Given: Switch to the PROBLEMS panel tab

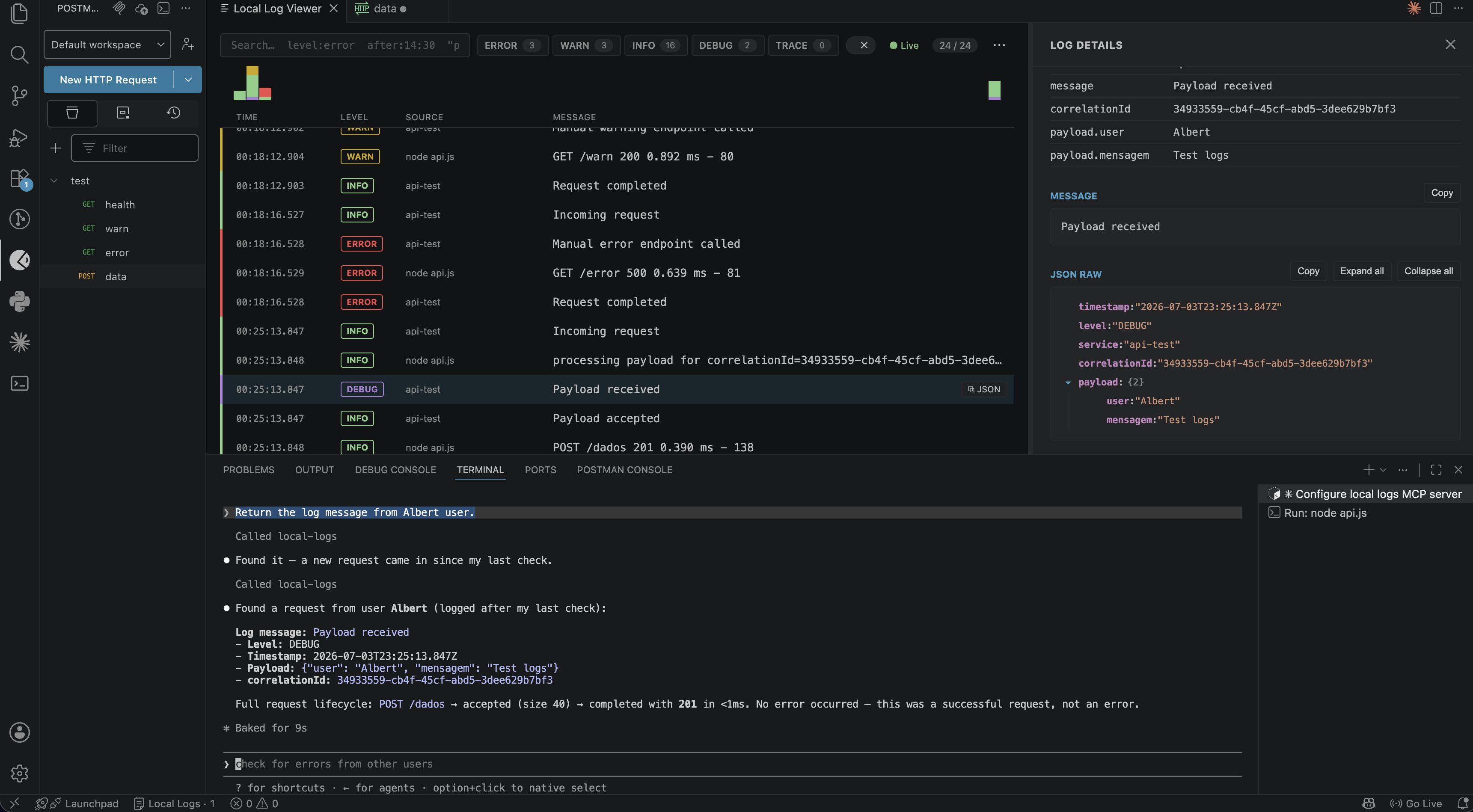Looking at the screenshot, I should click(x=249, y=469).
